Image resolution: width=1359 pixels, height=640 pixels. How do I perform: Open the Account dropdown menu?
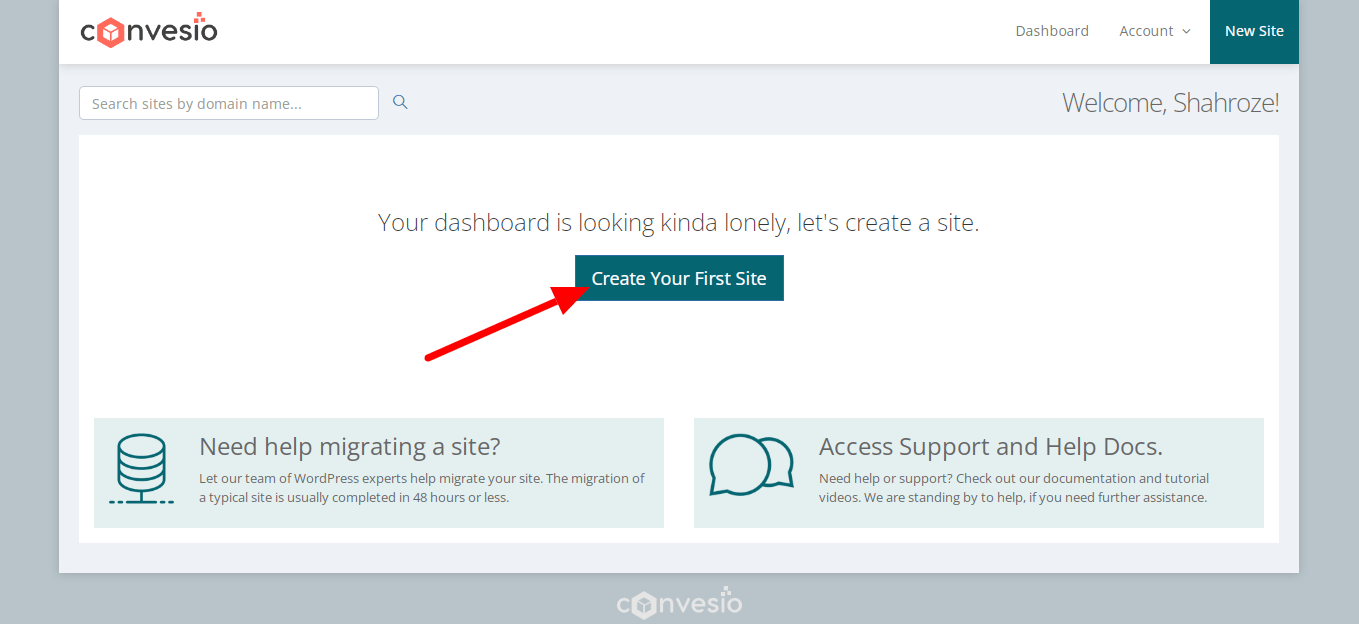tap(1147, 31)
